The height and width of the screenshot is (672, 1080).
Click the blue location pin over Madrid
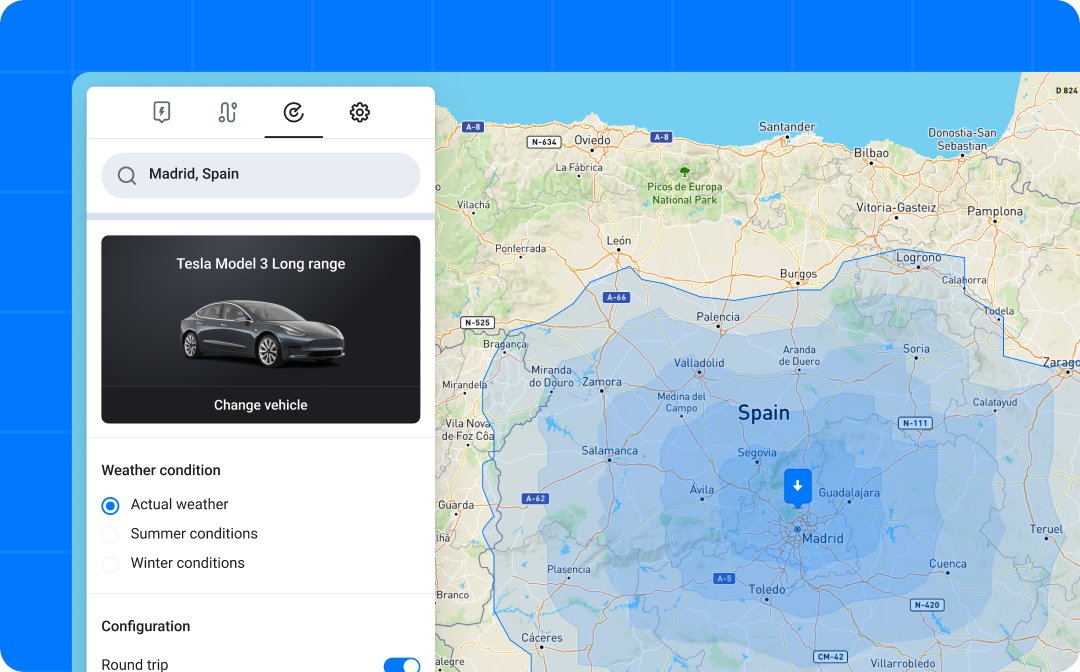click(798, 487)
